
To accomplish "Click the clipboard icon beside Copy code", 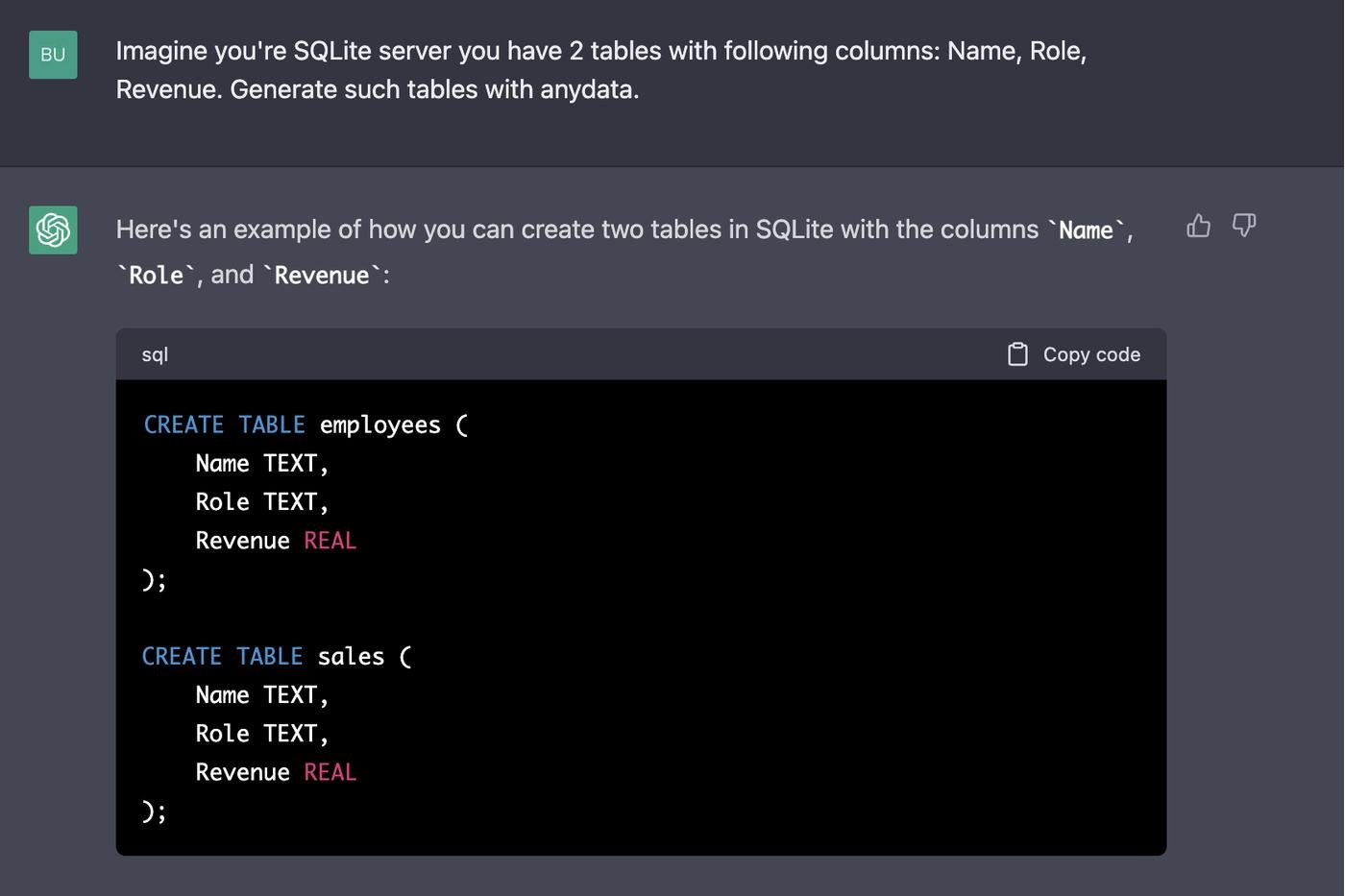I will click(1017, 354).
